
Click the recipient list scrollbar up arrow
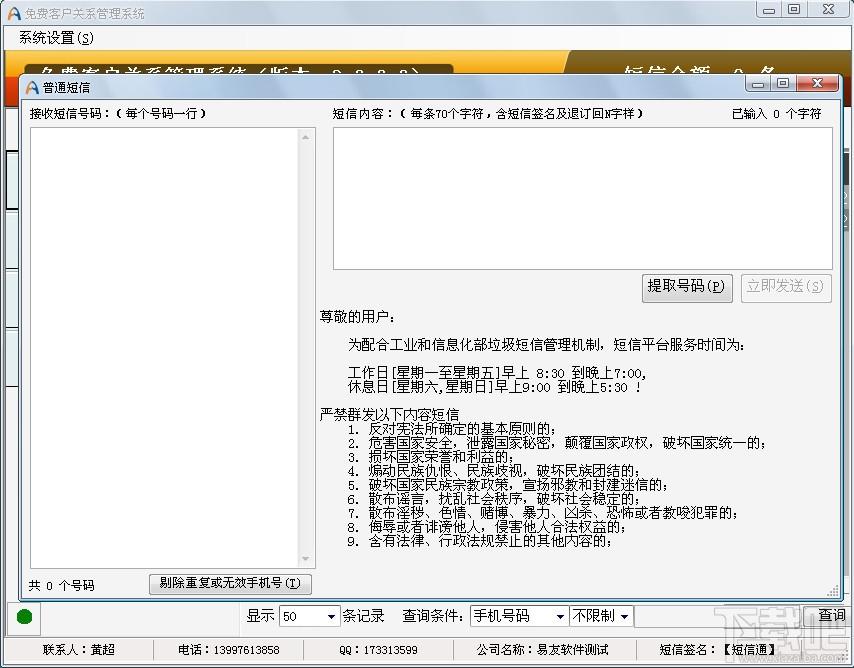coord(306,137)
